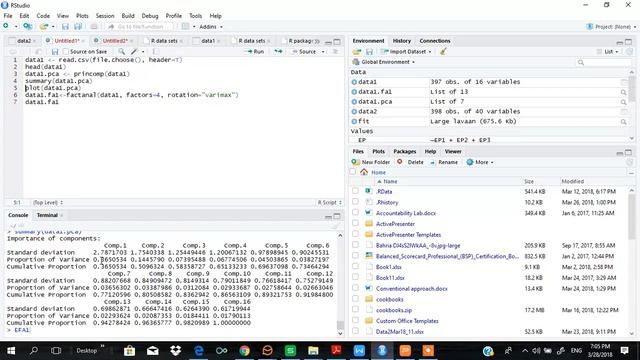The width and height of the screenshot is (640, 360).
Task: Open the Custom Office Templates folder link
Action: coord(407,321)
